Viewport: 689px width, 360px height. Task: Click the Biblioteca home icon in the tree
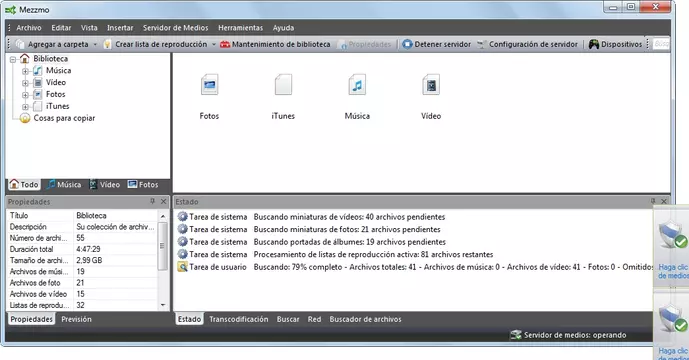(x=25, y=58)
